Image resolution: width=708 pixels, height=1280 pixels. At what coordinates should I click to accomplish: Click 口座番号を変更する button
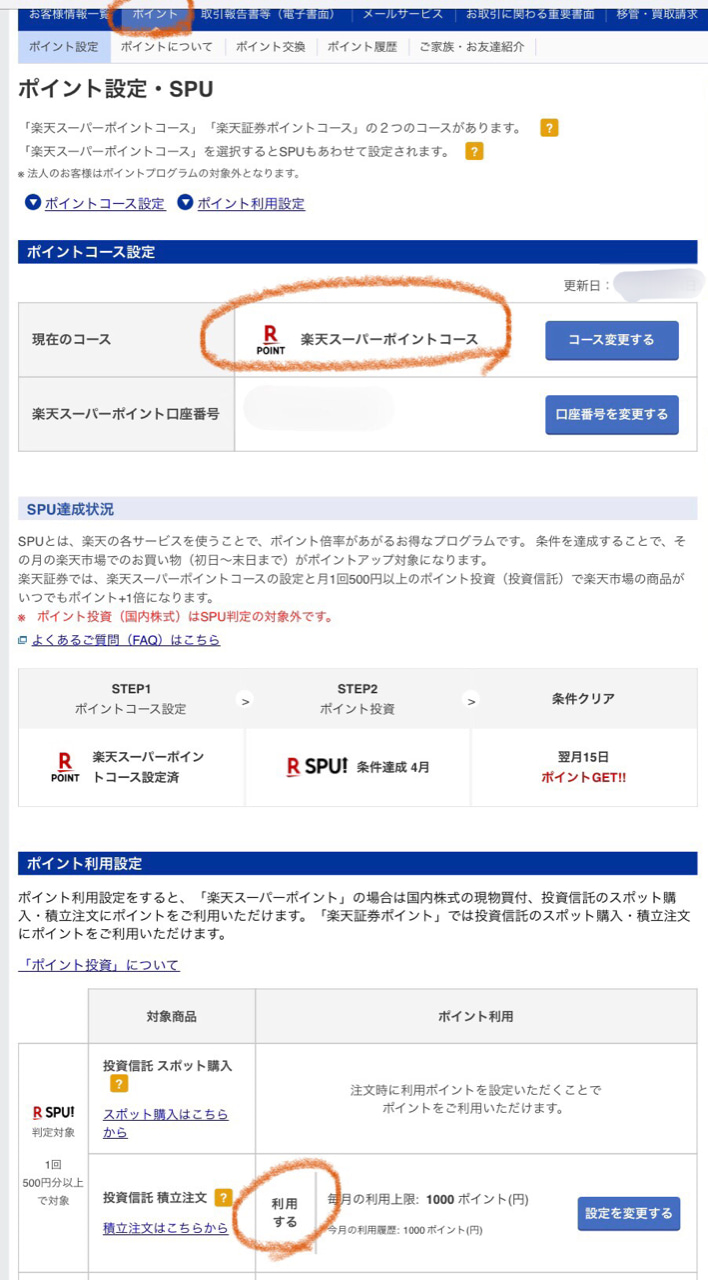[x=612, y=414]
